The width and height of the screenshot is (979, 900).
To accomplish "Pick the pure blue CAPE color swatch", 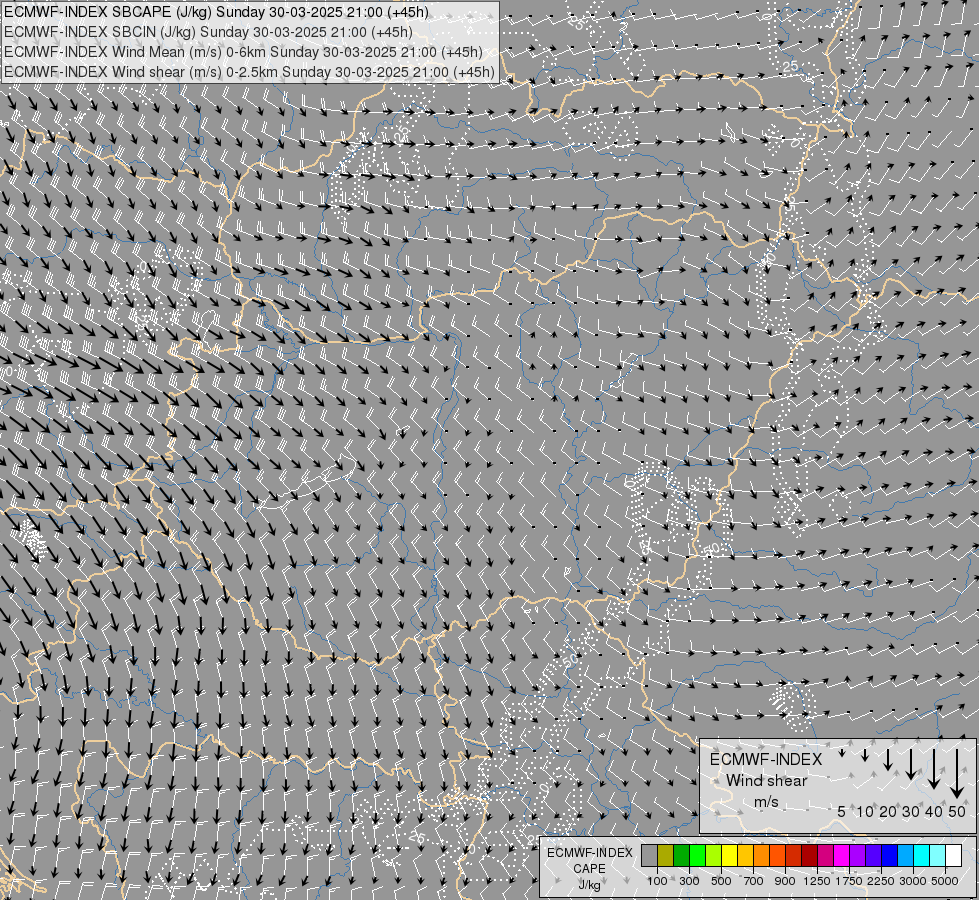I will pyautogui.click(x=890, y=856).
